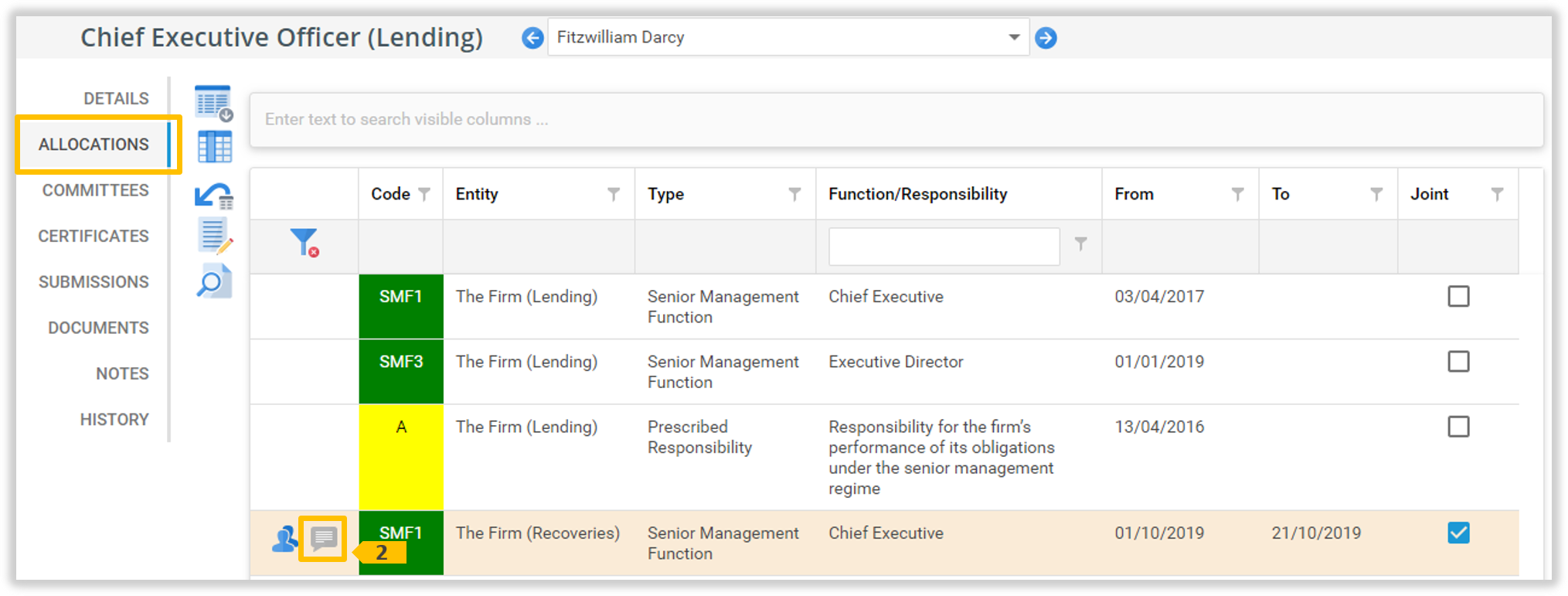The image size is (1568, 596).
Task: Clear filters using funnel icon with red X
Action: click(x=304, y=243)
